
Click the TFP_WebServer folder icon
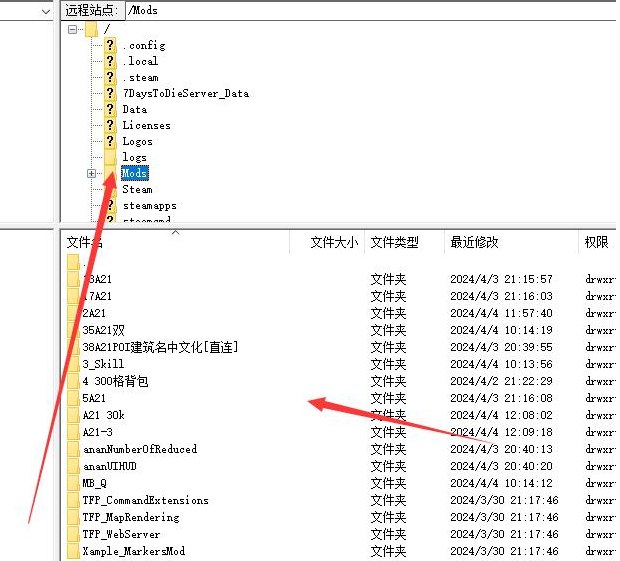pyautogui.click(x=73, y=534)
